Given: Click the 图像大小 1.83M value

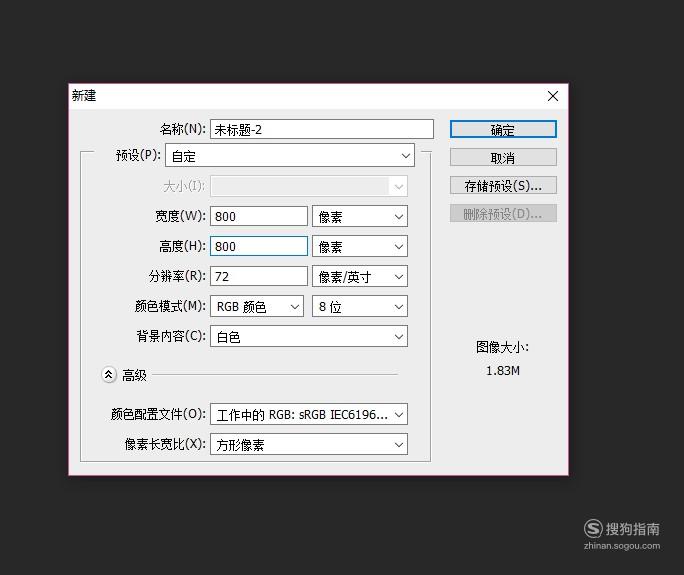Looking at the screenshot, I should pyautogui.click(x=503, y=371).
